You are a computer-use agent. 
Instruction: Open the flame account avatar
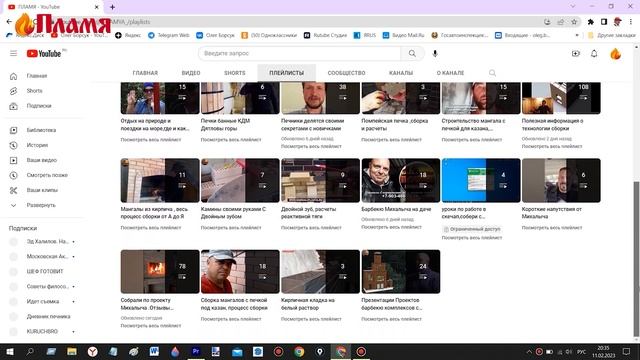pyautogui.click(x=616, y=53)
